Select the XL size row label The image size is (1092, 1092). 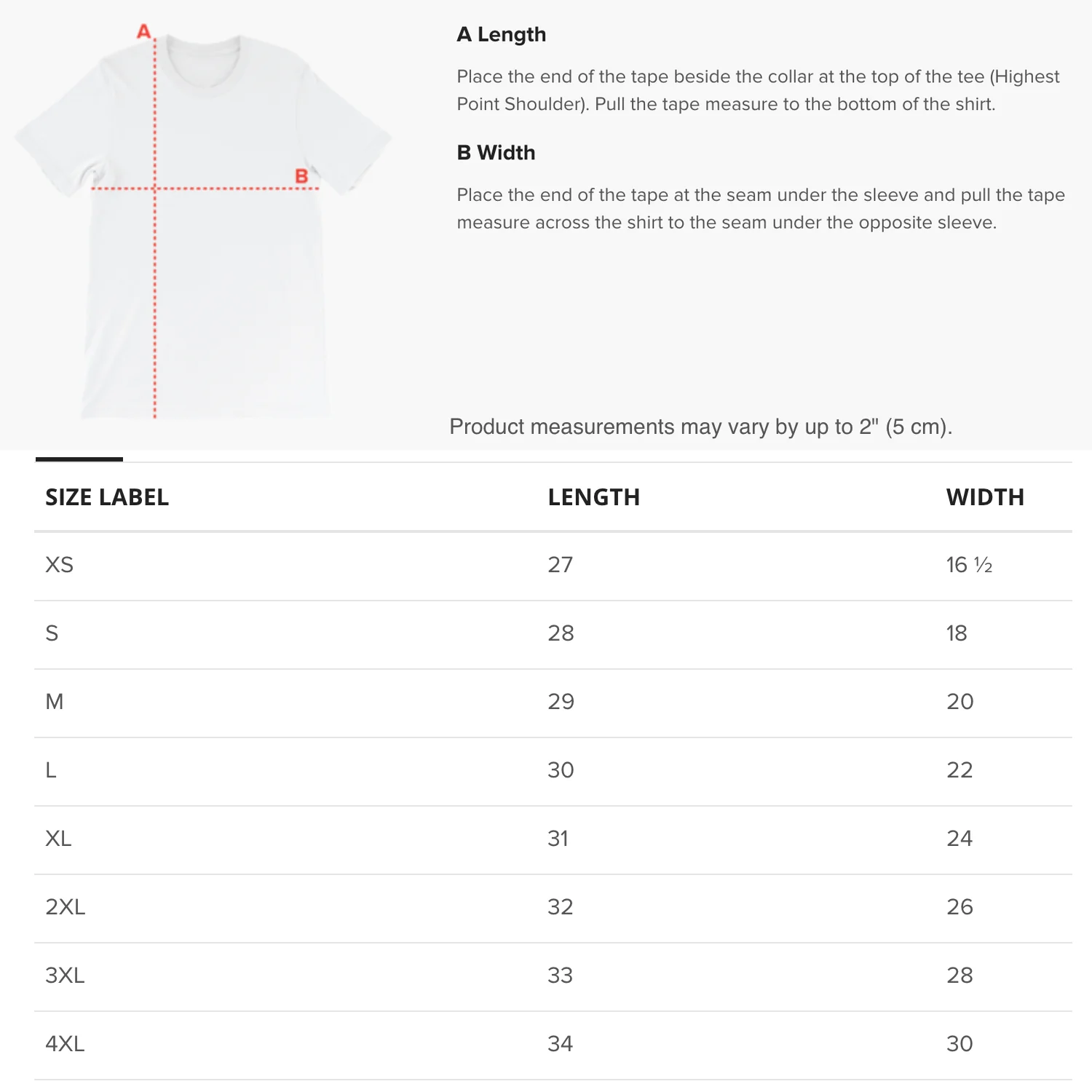pyautogui.click(x=58, y=839)
